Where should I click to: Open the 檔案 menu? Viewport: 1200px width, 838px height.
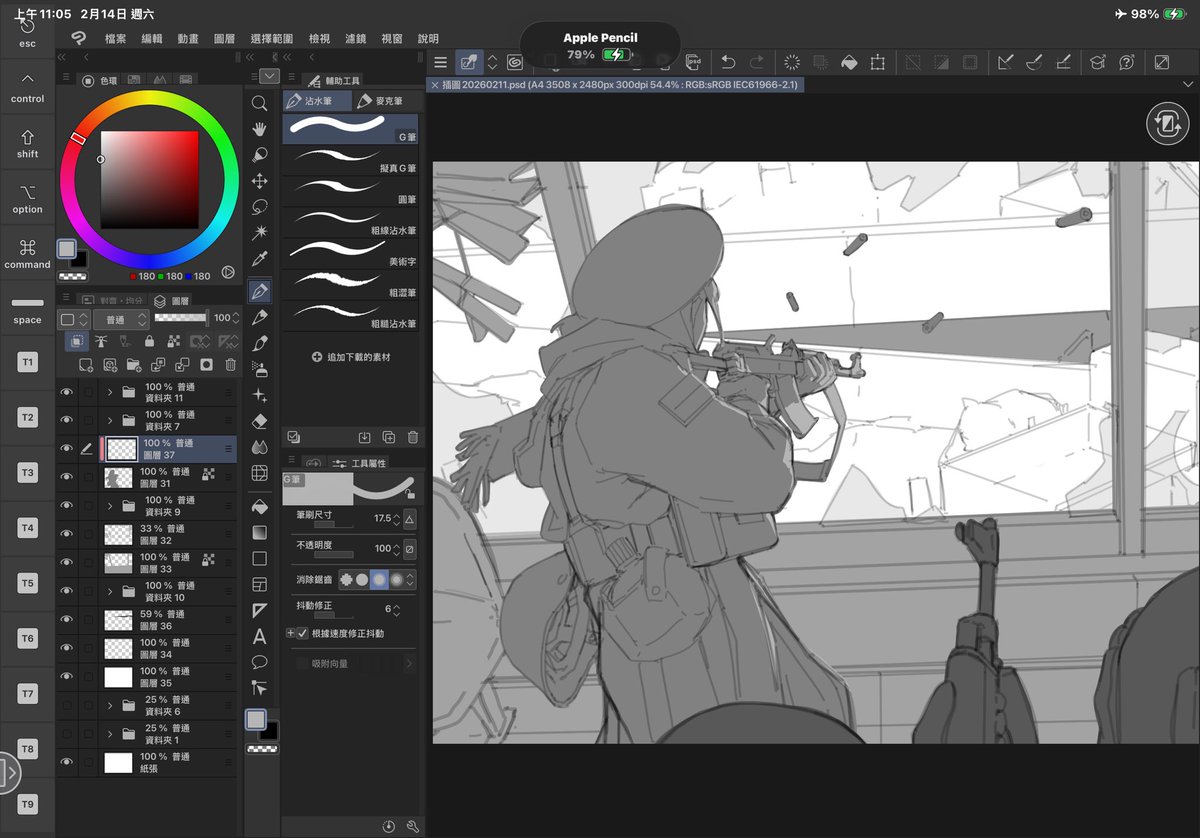[x=116, y=39]
